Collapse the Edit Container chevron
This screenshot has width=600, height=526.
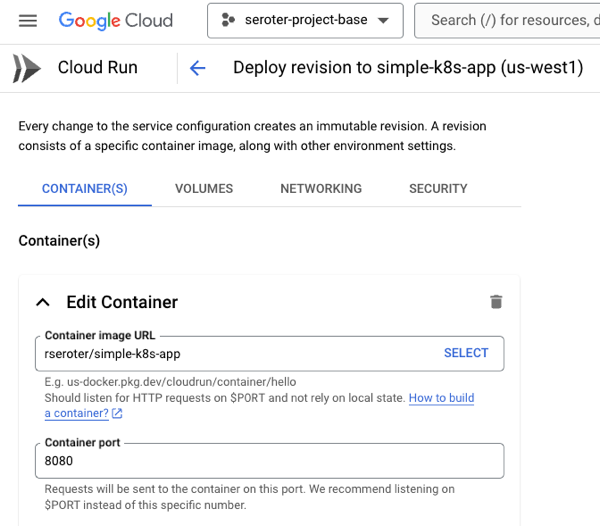pyautogui.click(x=43, y=302)
